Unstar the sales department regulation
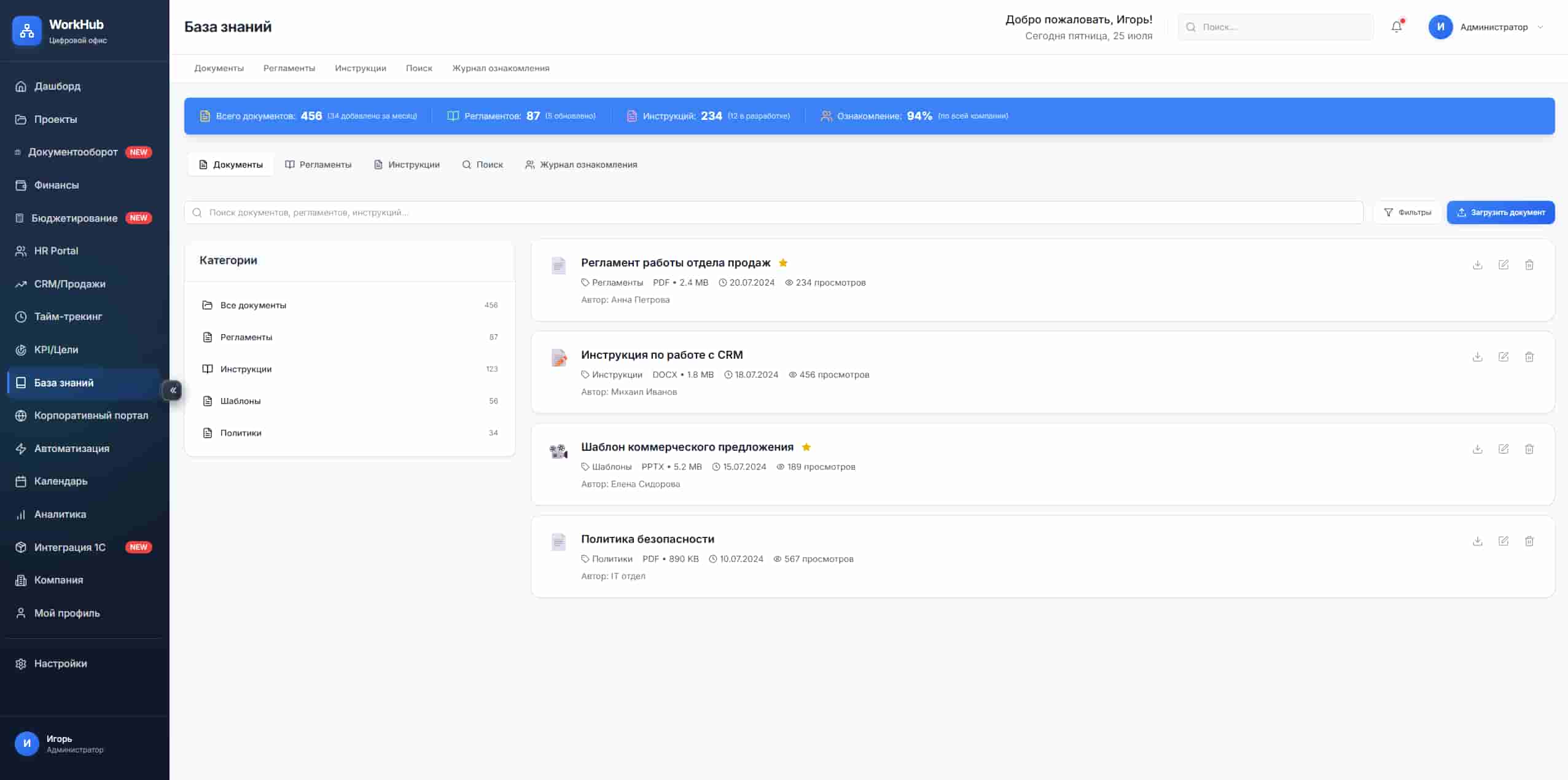Image resolution: width=1568 pixels, height=780 pixels. point(782,263)
